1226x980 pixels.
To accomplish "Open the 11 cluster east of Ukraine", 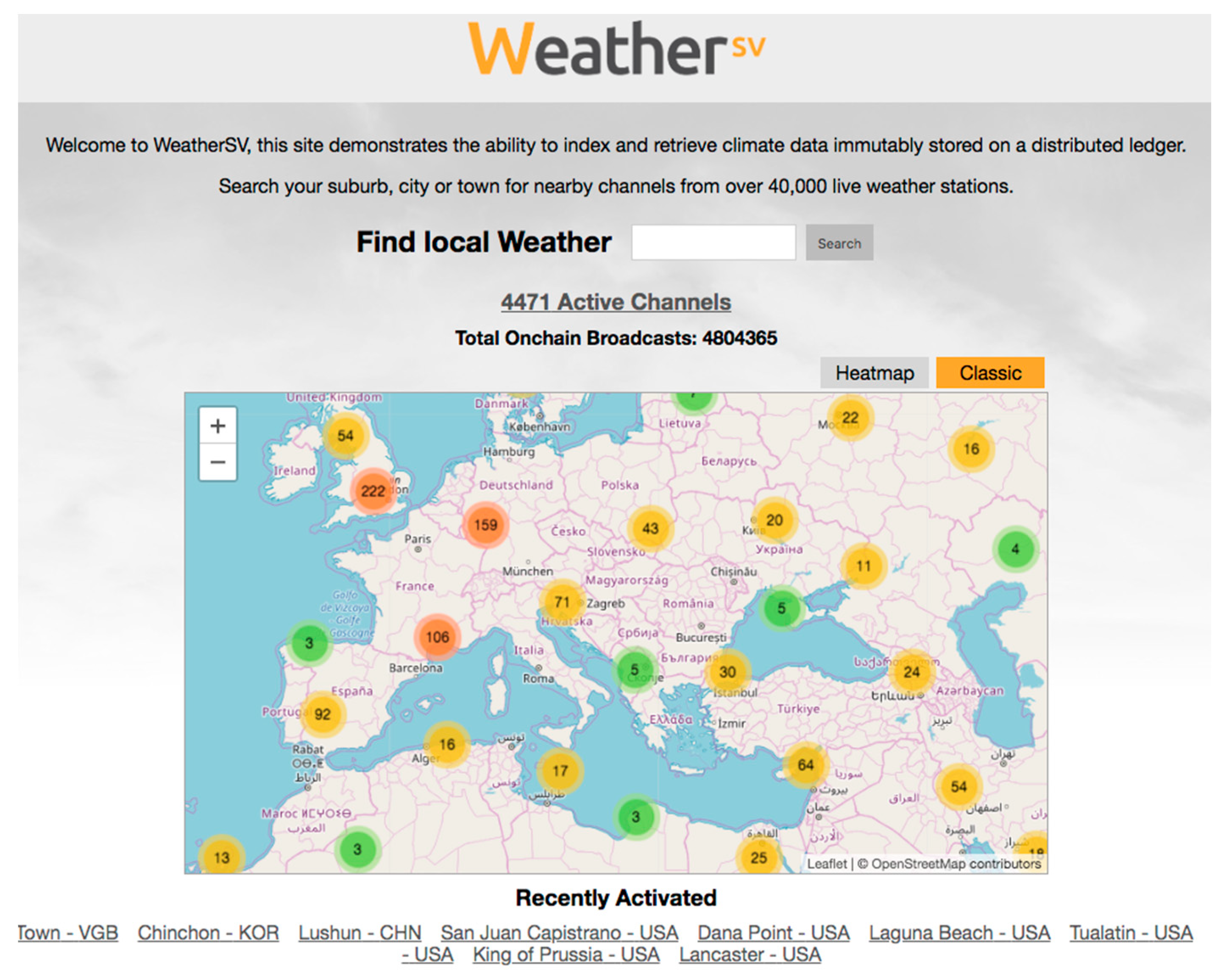I will point(864,565).
